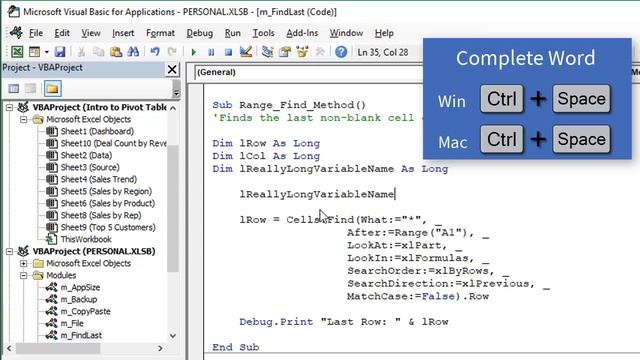Screen dimensions: 640x360
Task: Open the Format menu
Action: click(x=160, y=33)
